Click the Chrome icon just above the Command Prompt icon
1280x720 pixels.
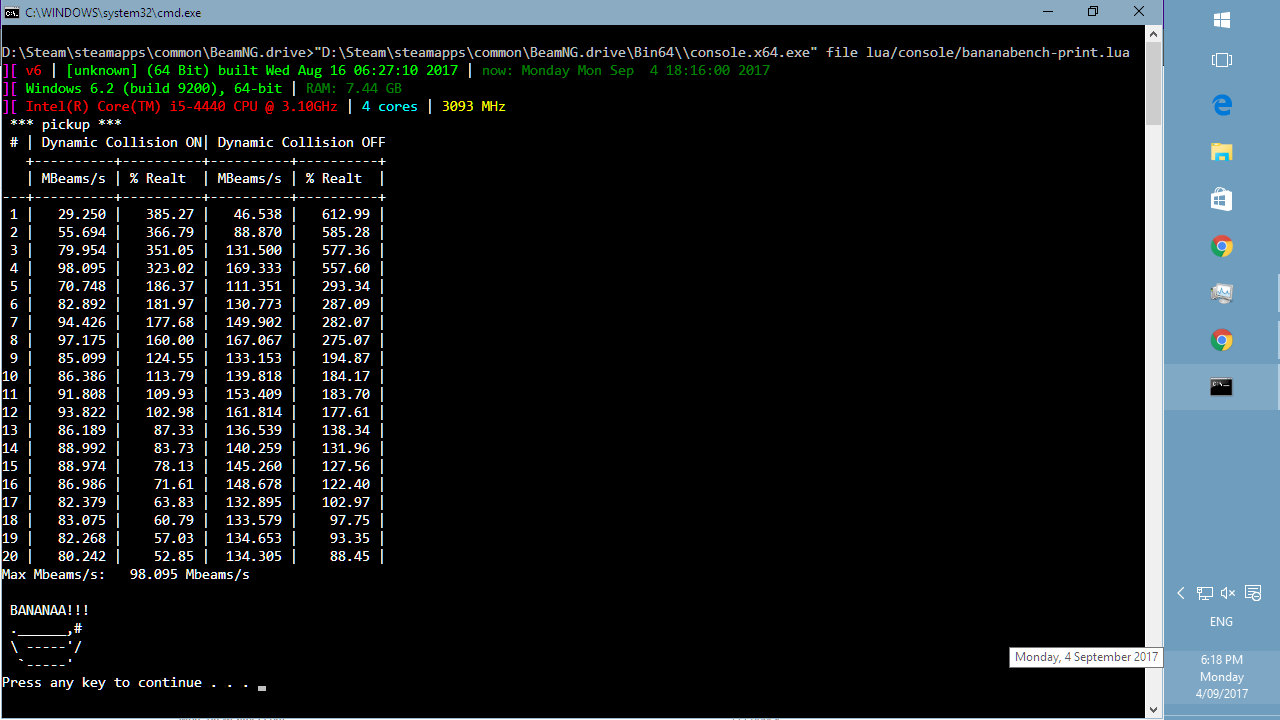point(1221,340)
